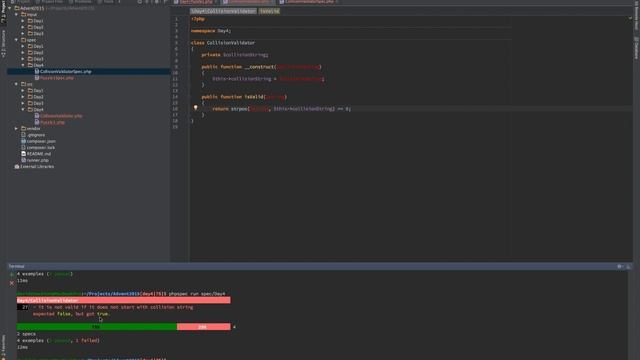The width and height of the screenshot is (640, 360).
Task: Open runner.php file
Action: click(38, 160)
